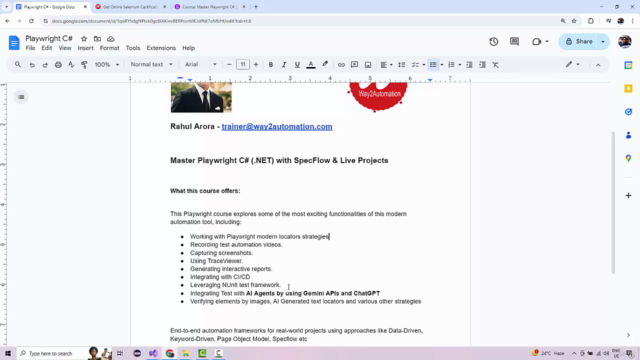Search the menus magnifier icon
Viewport: 640px width, 360px height.
[18, 64]
